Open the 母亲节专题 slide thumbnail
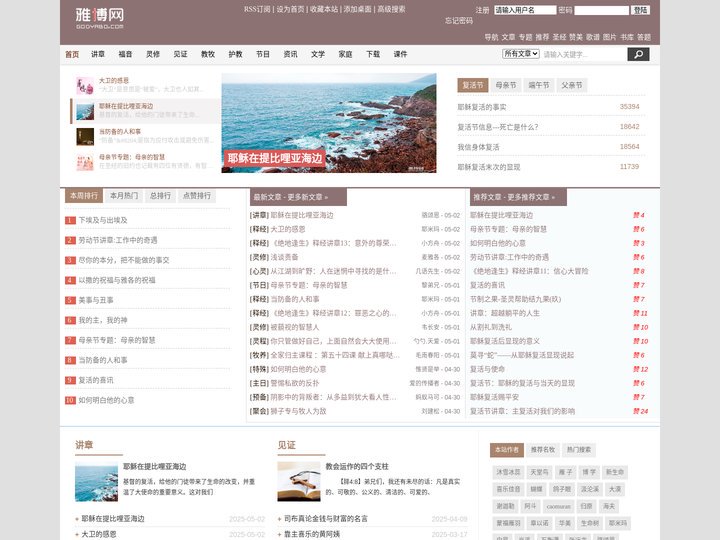Image resolution: width=720 pixels, height=540 pixels. [85, 162]
